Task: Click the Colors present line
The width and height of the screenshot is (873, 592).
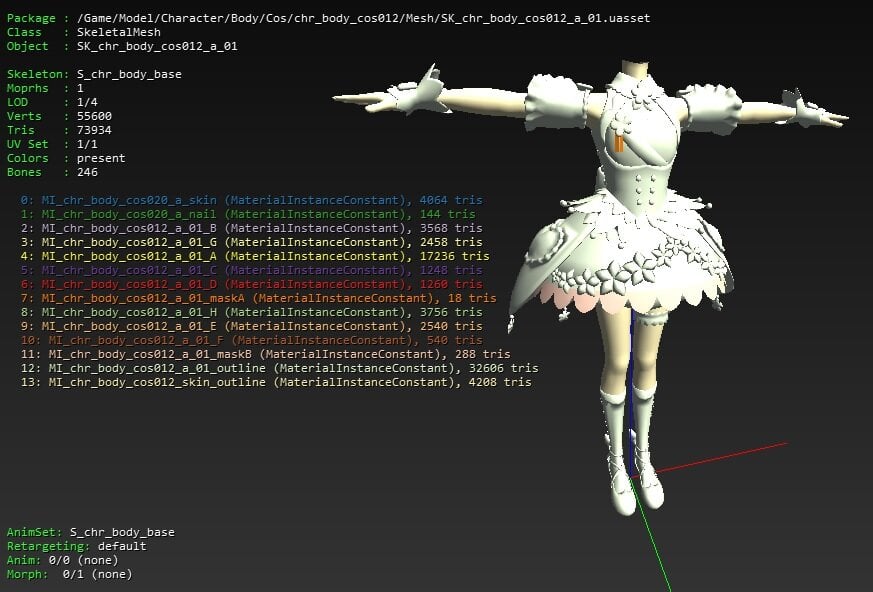Action: click(66, 158)
